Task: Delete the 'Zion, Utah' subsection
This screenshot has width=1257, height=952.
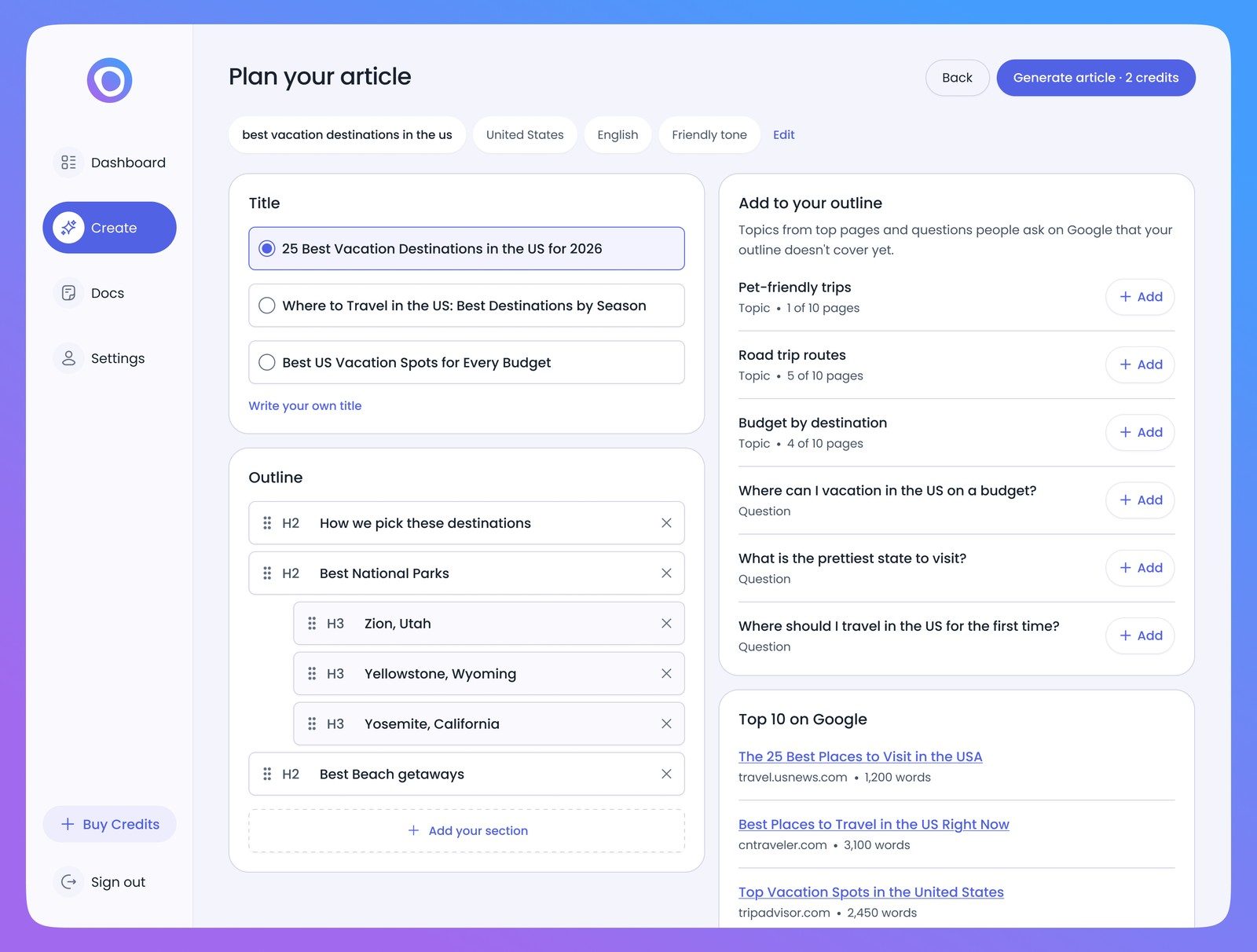Action: pyautogui.click(x=666, y=624)
